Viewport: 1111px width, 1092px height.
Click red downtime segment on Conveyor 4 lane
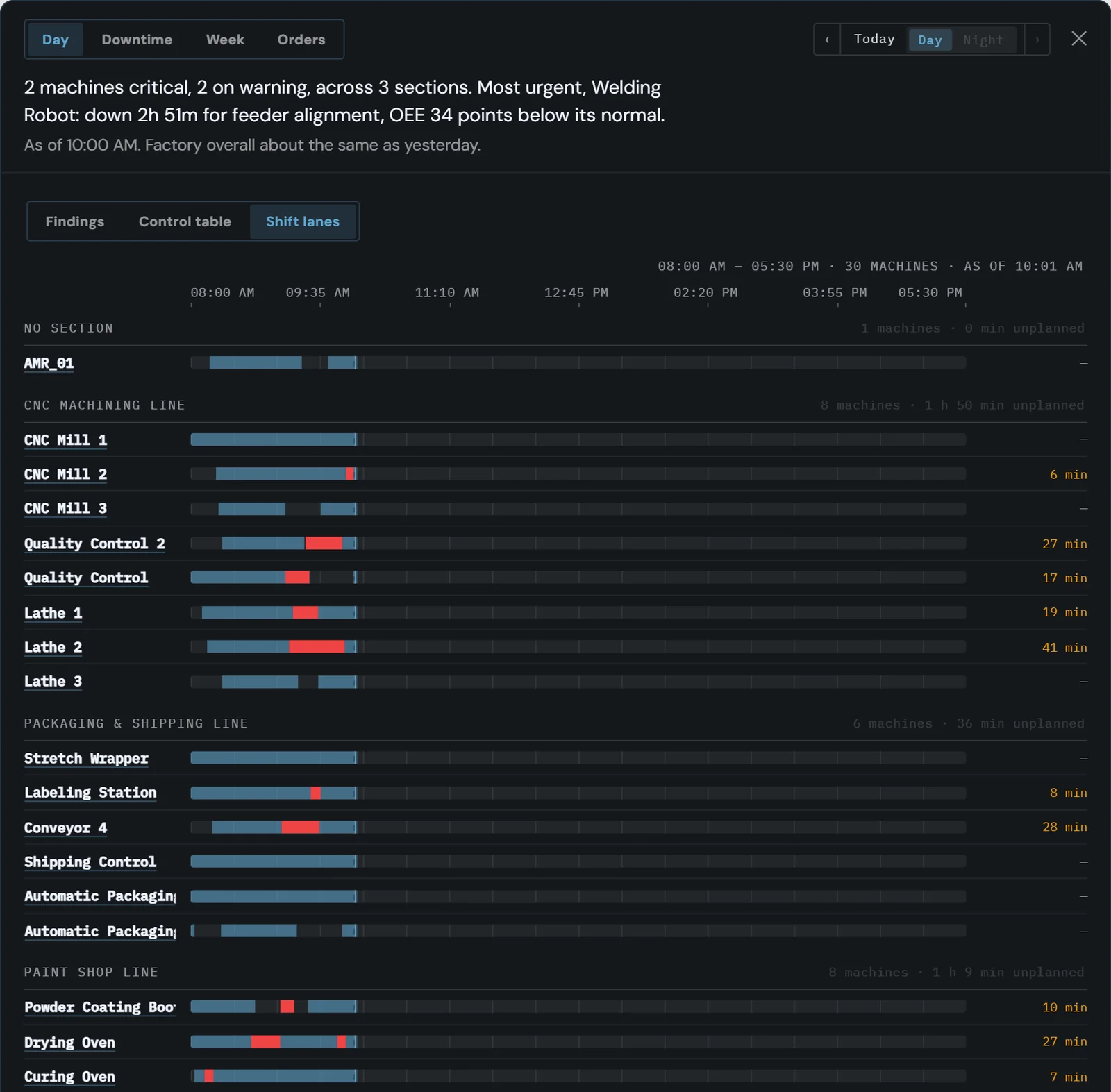301,827
